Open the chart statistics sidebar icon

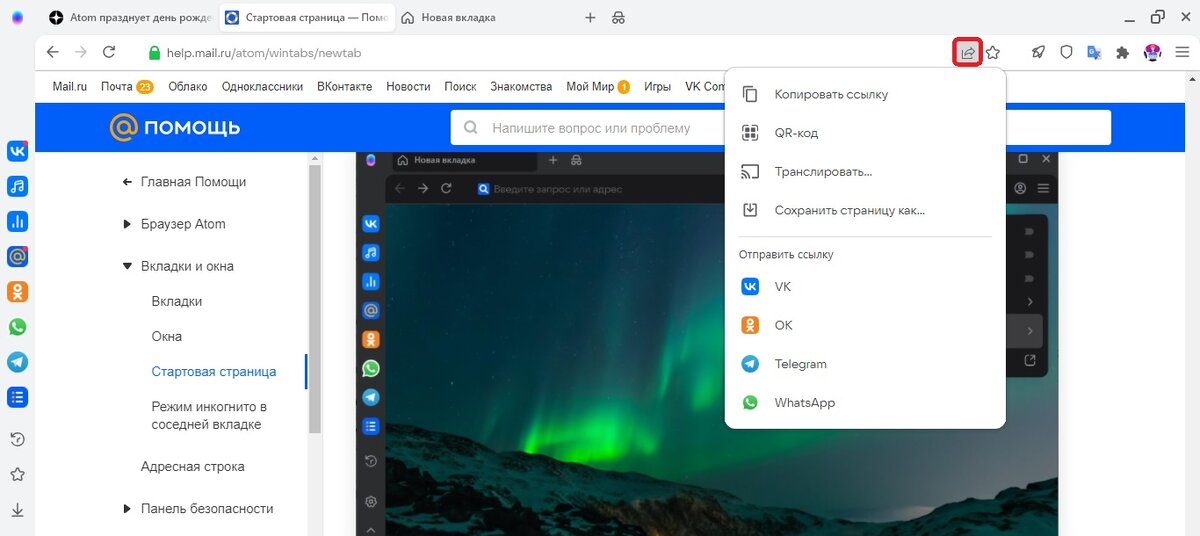click(x=17, y=221)
